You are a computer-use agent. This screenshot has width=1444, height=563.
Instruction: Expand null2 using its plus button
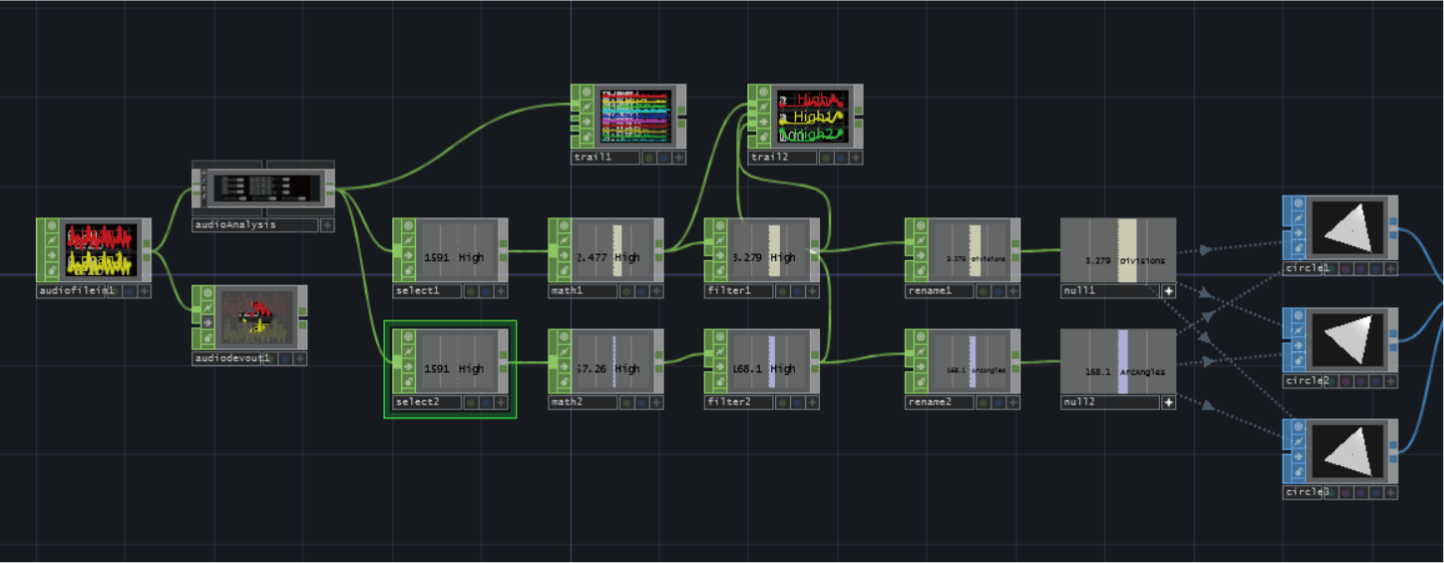pos(1168,402)
